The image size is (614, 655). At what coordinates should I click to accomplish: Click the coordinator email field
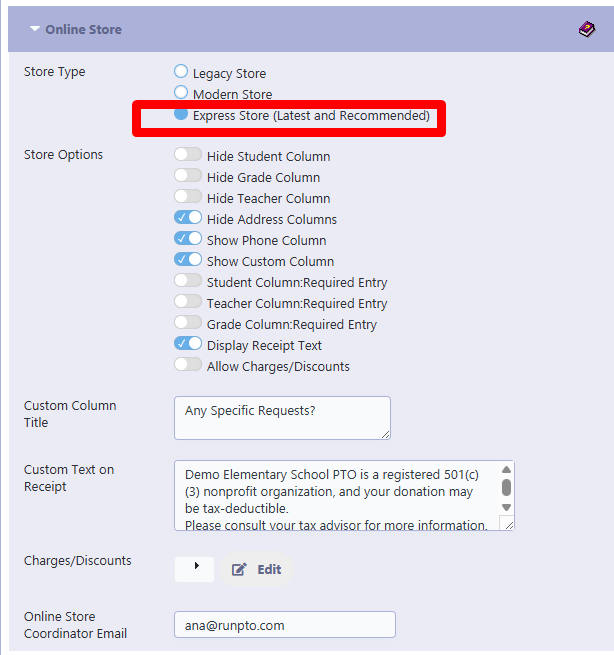[x=285, y=625]
